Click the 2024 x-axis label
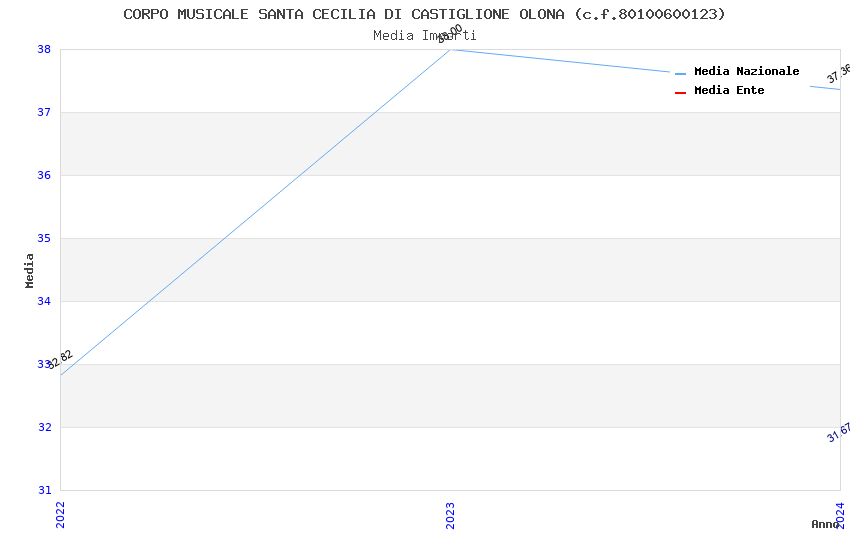This screenshot has width=850, height=550. (840, 515)
